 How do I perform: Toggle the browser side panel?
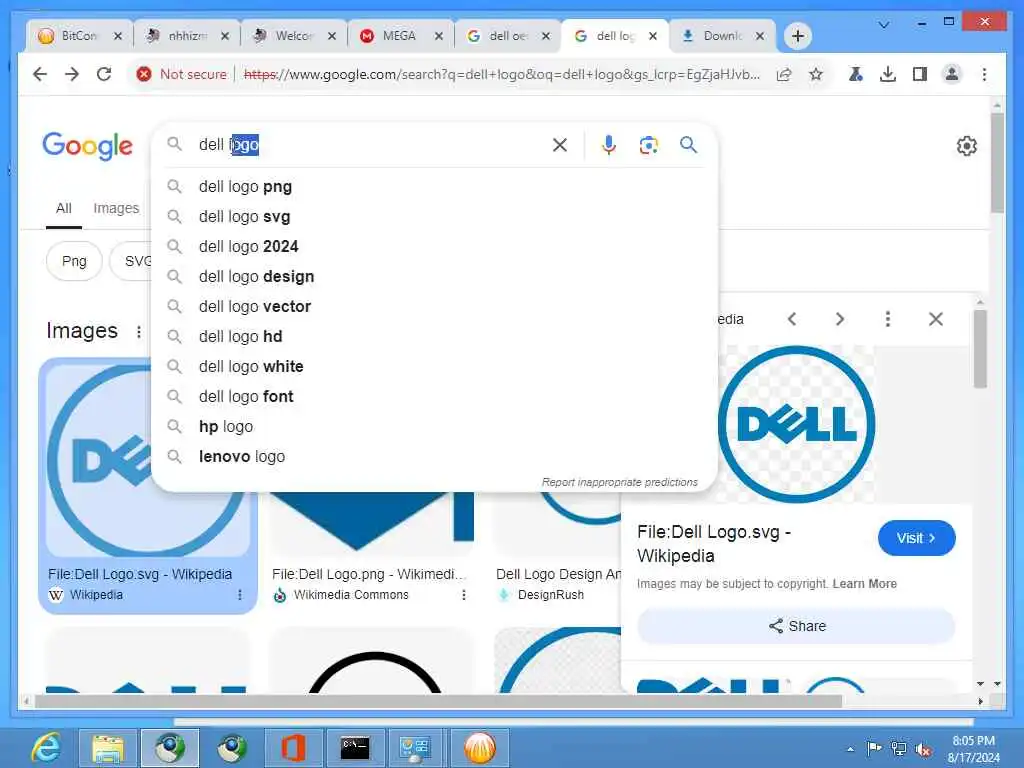[x=920, y=74]
